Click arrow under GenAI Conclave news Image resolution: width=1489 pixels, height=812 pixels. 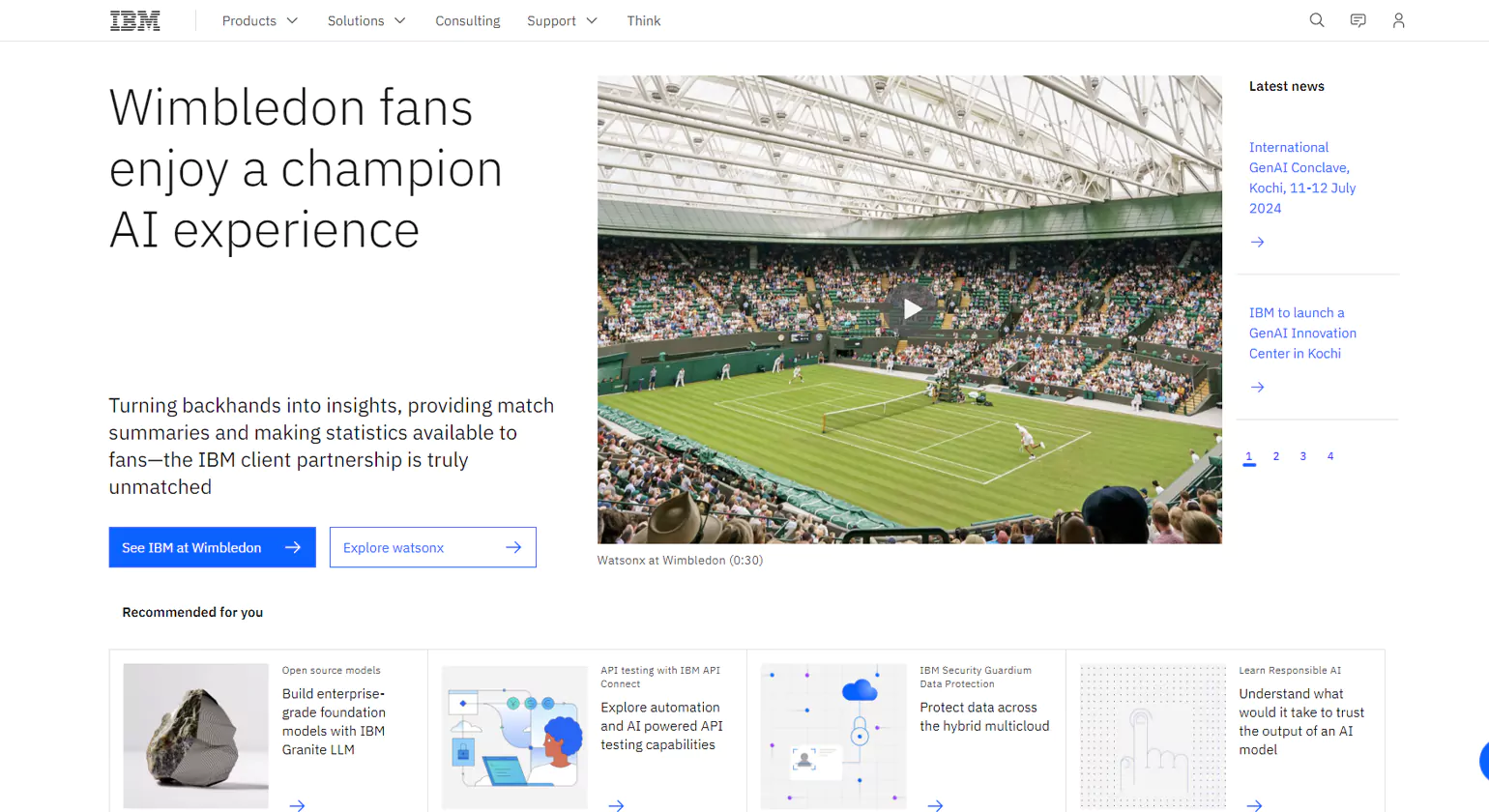coord(1258,242)
